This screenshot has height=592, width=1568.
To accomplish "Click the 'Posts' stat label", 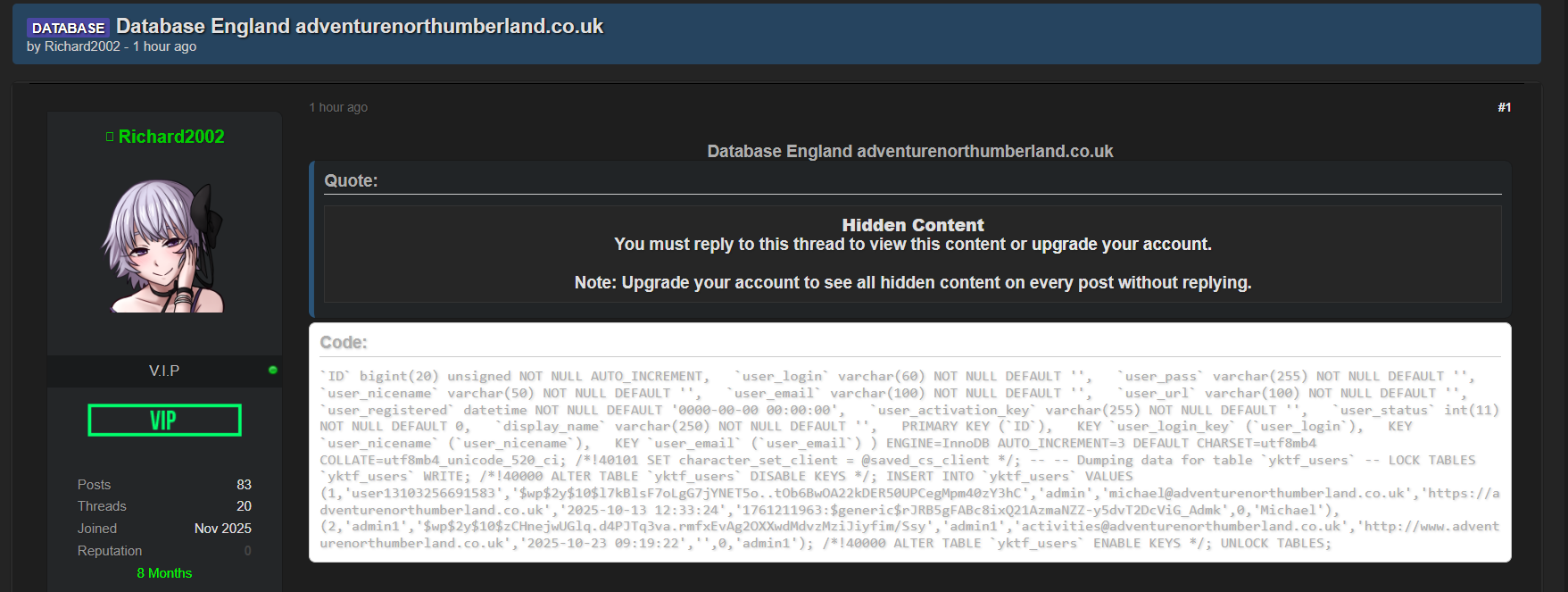I will tap(94, 485).
